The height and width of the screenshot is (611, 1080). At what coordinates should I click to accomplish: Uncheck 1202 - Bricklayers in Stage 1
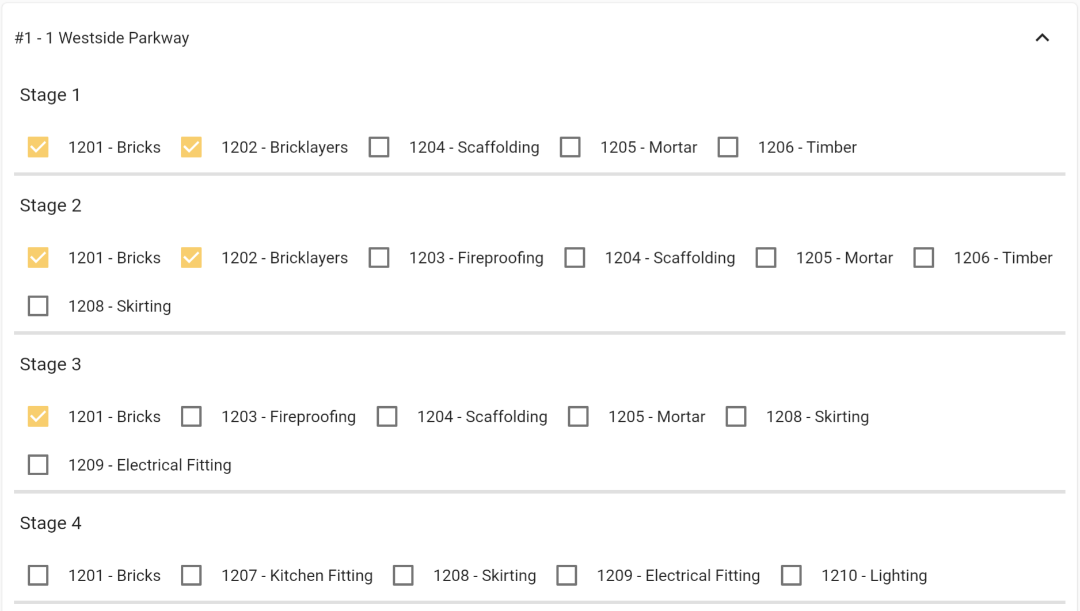[191, 147]
